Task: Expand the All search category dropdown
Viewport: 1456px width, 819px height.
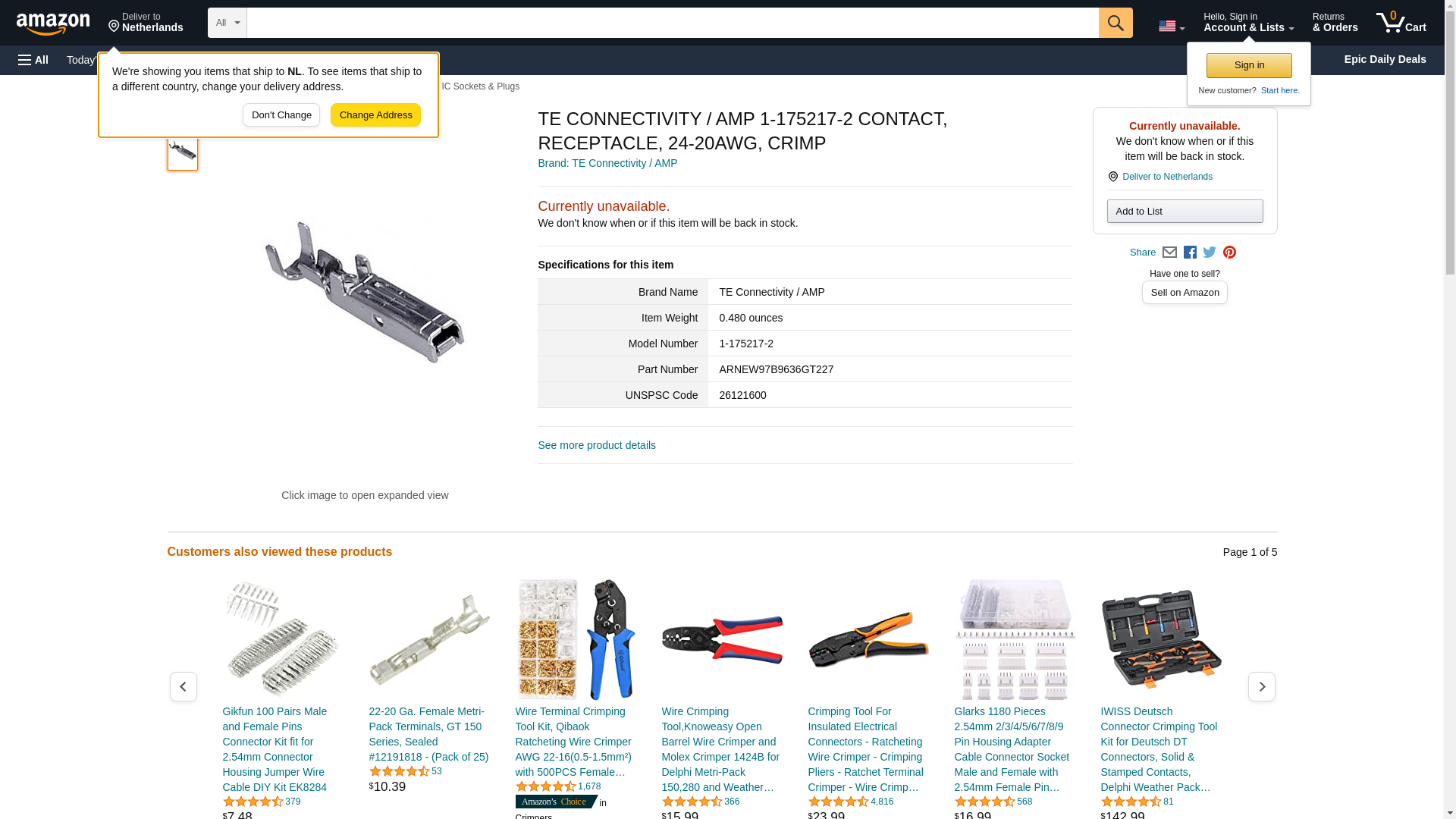Action: (x=227, y=23)
